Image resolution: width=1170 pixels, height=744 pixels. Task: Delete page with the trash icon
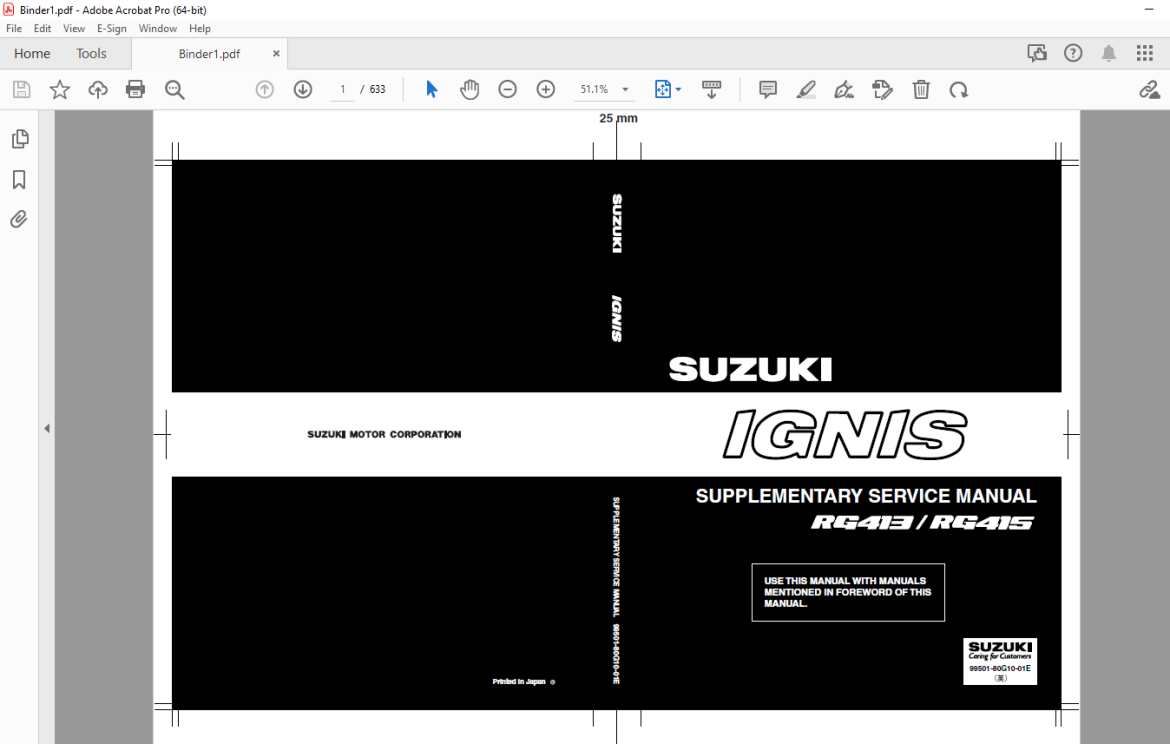click(x=921, y=90)
